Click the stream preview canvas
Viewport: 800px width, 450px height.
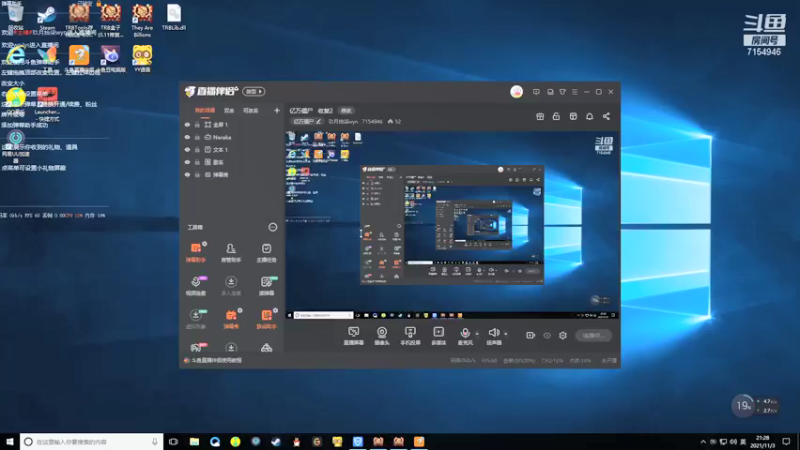[x=452, y=225]
